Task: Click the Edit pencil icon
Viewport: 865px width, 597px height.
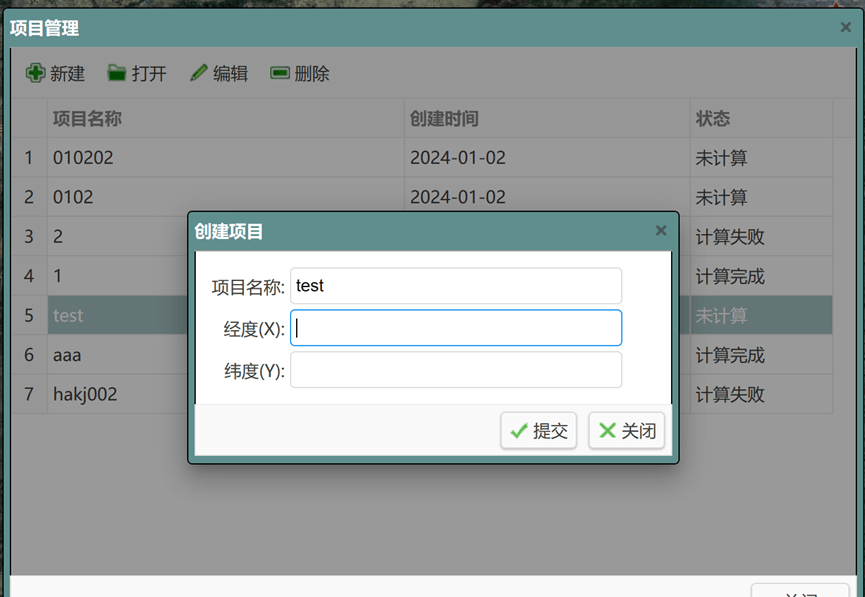Action: [199, 73]
